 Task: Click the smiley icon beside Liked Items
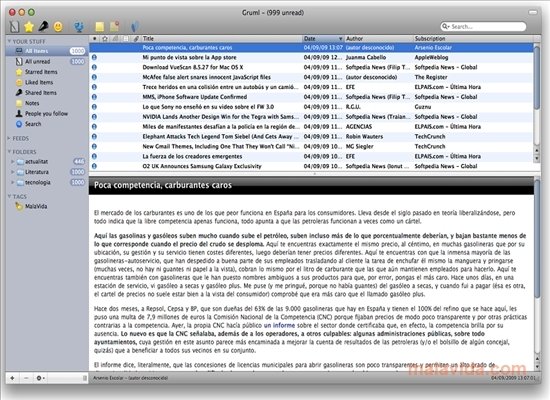19,82
